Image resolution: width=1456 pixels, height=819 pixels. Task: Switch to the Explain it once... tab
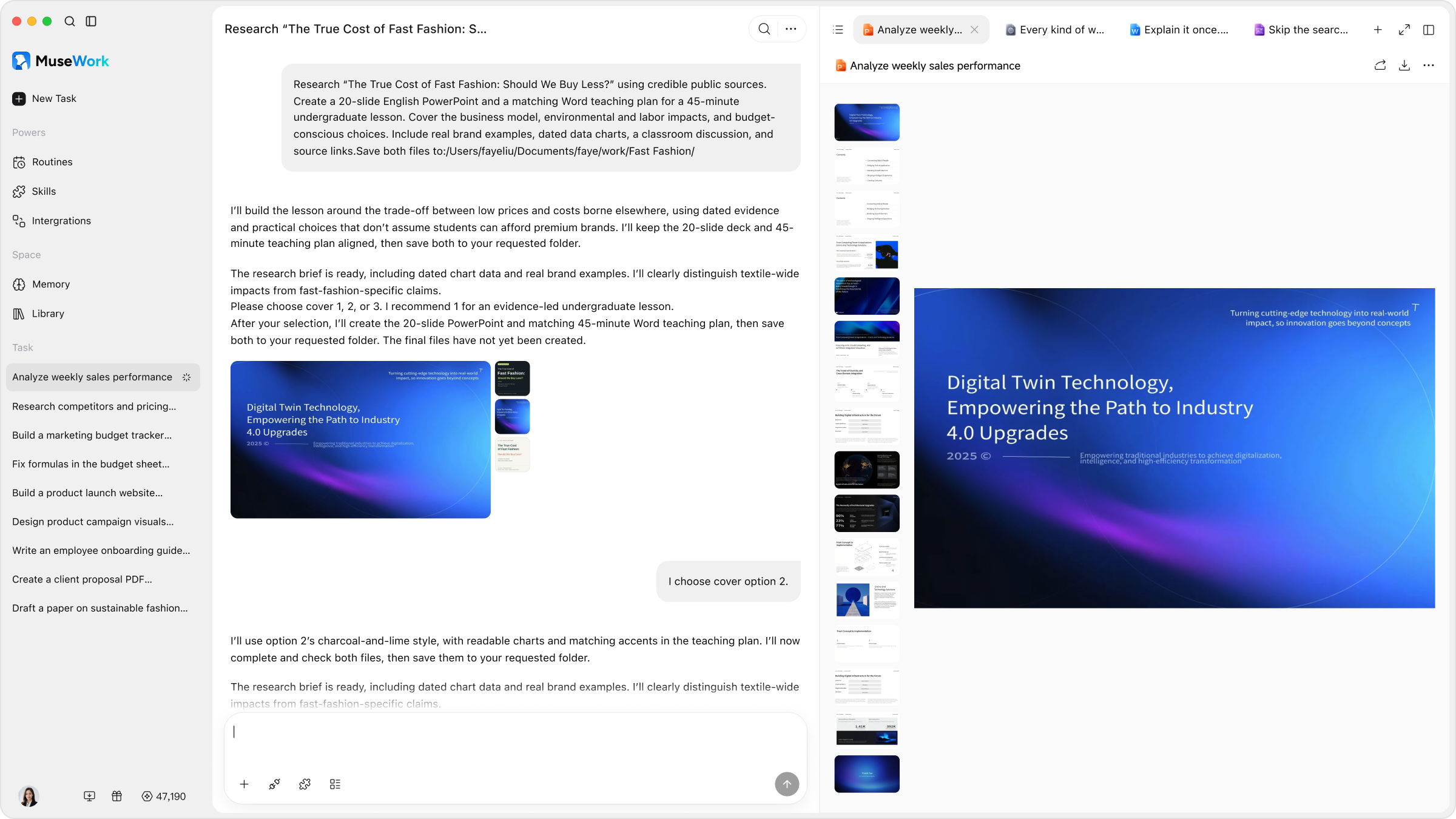(1179, 30)
